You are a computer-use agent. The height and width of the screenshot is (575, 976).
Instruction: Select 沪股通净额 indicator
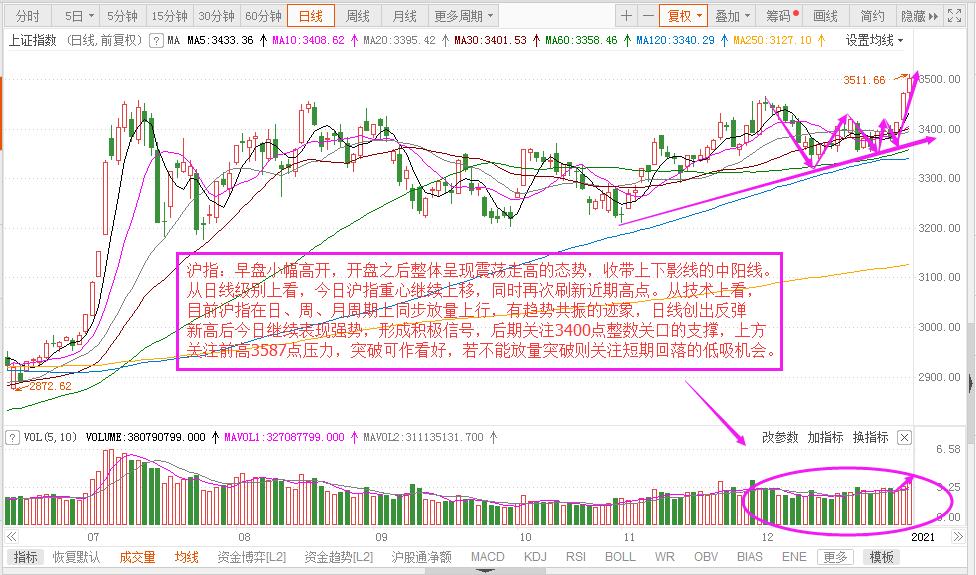pyautogui.click(x=421, y=557)
